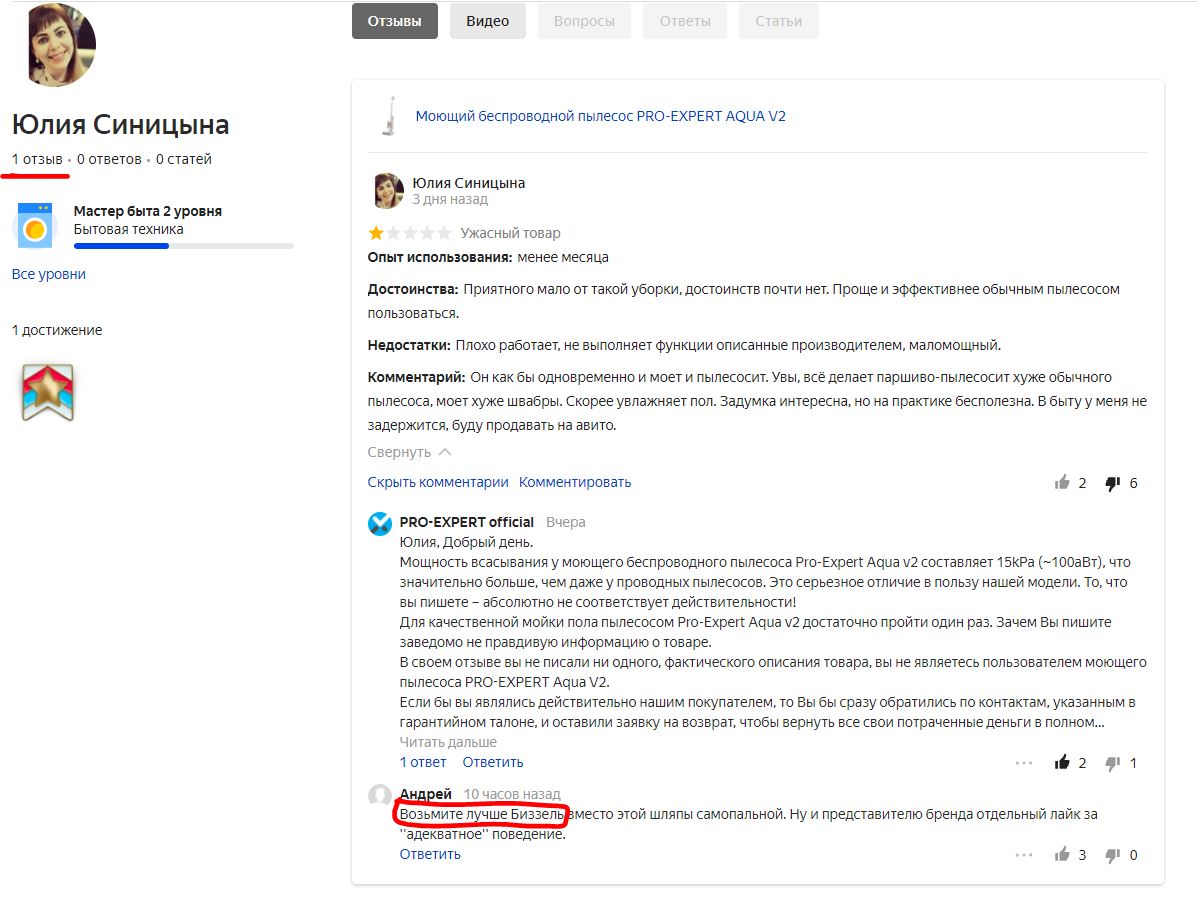
Task: Click Все уровни link
Action: tap(49, 274)
